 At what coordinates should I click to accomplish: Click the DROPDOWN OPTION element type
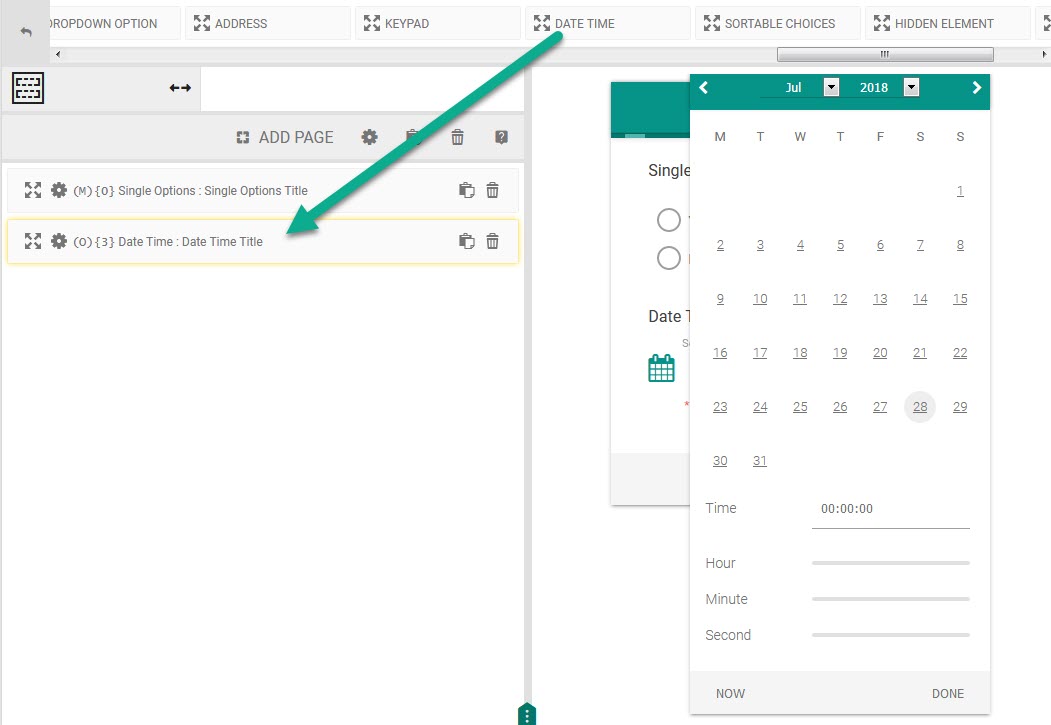(x=114, y=23)
